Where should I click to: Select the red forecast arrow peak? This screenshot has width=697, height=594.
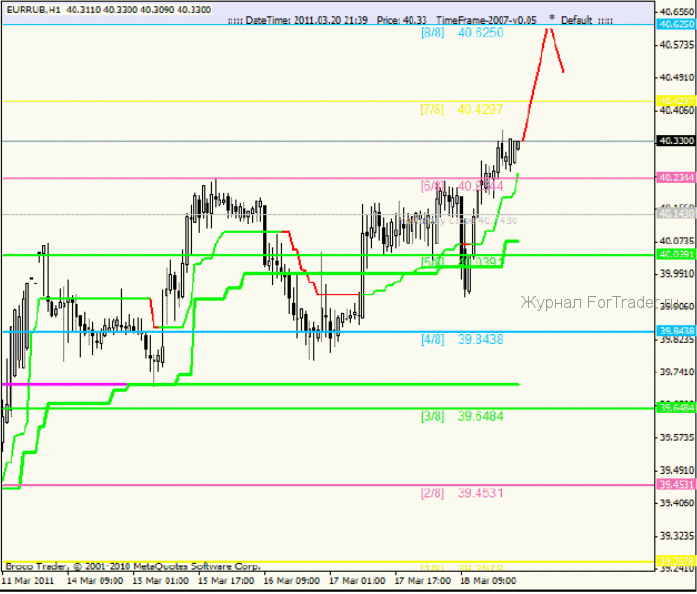coord(548,30)
